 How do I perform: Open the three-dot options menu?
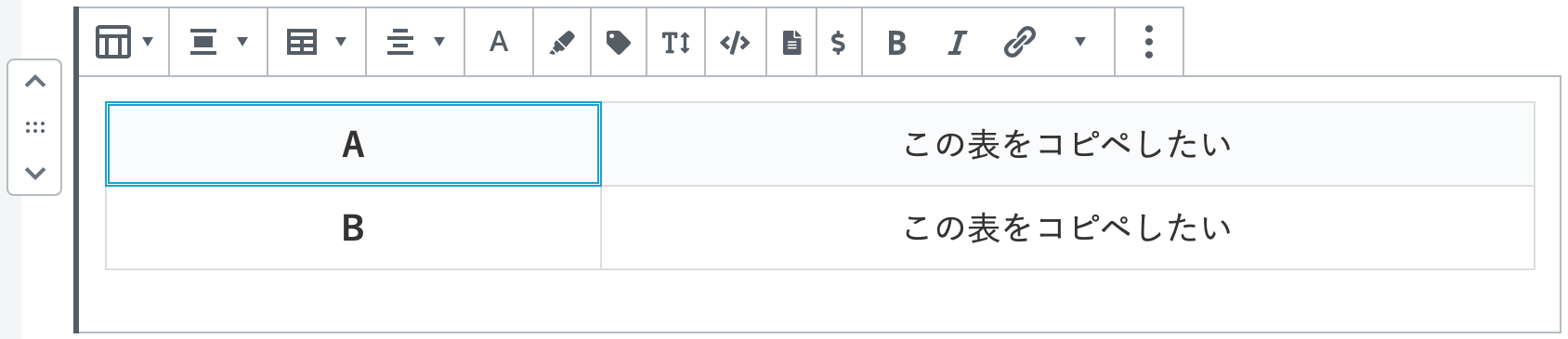click(x=1149, y=42)
